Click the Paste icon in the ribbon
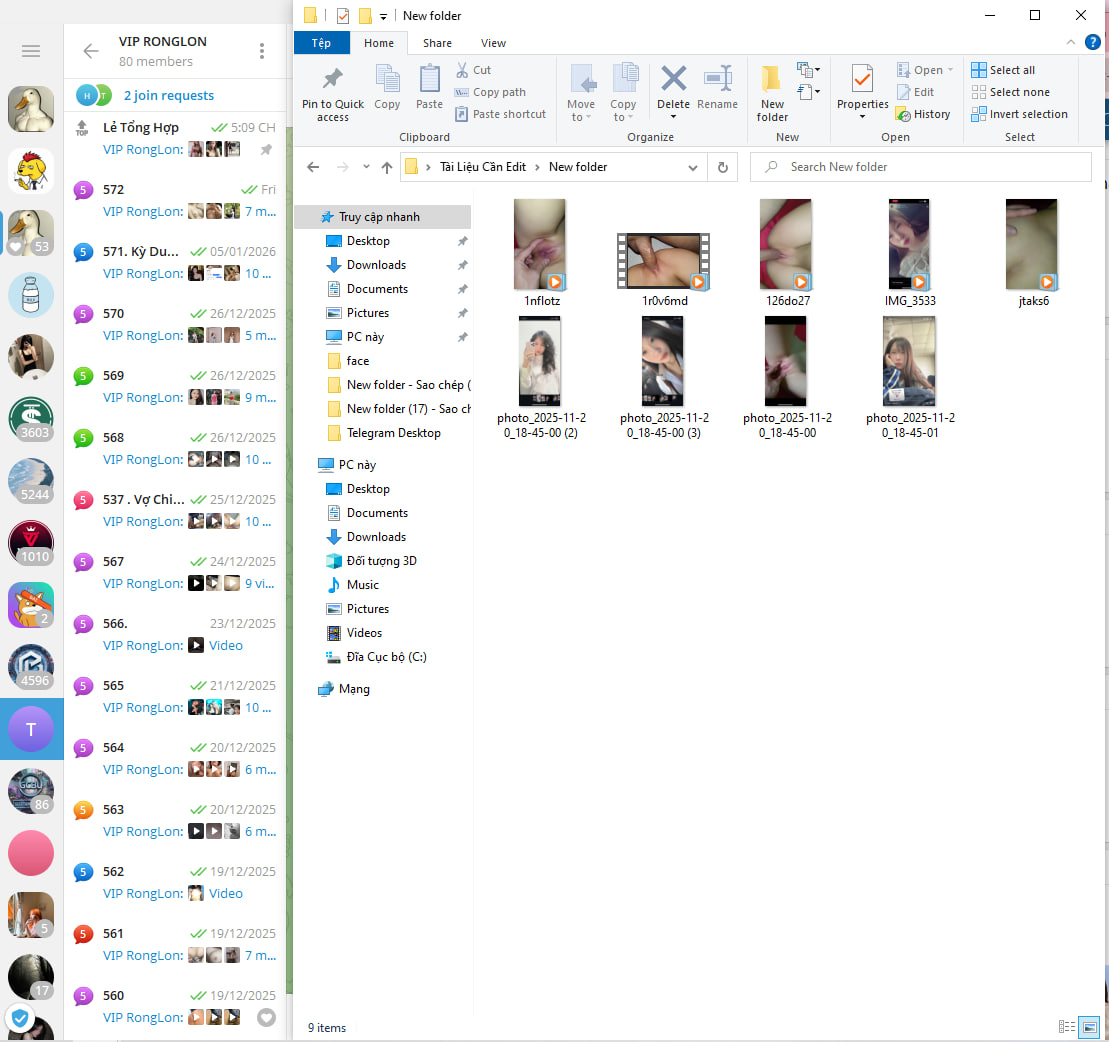The image size is (1109, 1042). (429, 80)
